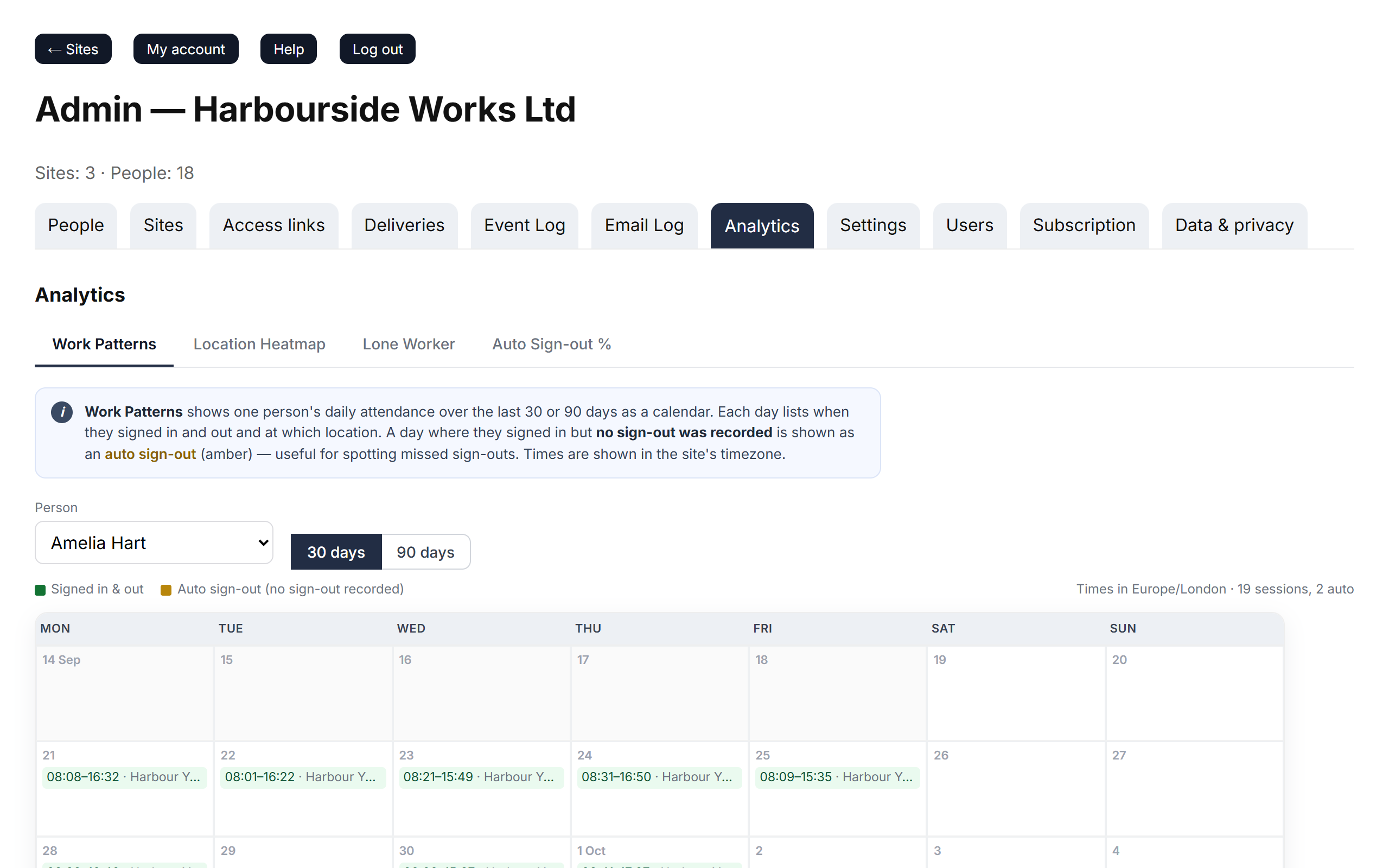The height and width of the screenshot is (868, 1389).
Task: Click the 08:01–16:22 session on the 22nd
Action: 302,777
